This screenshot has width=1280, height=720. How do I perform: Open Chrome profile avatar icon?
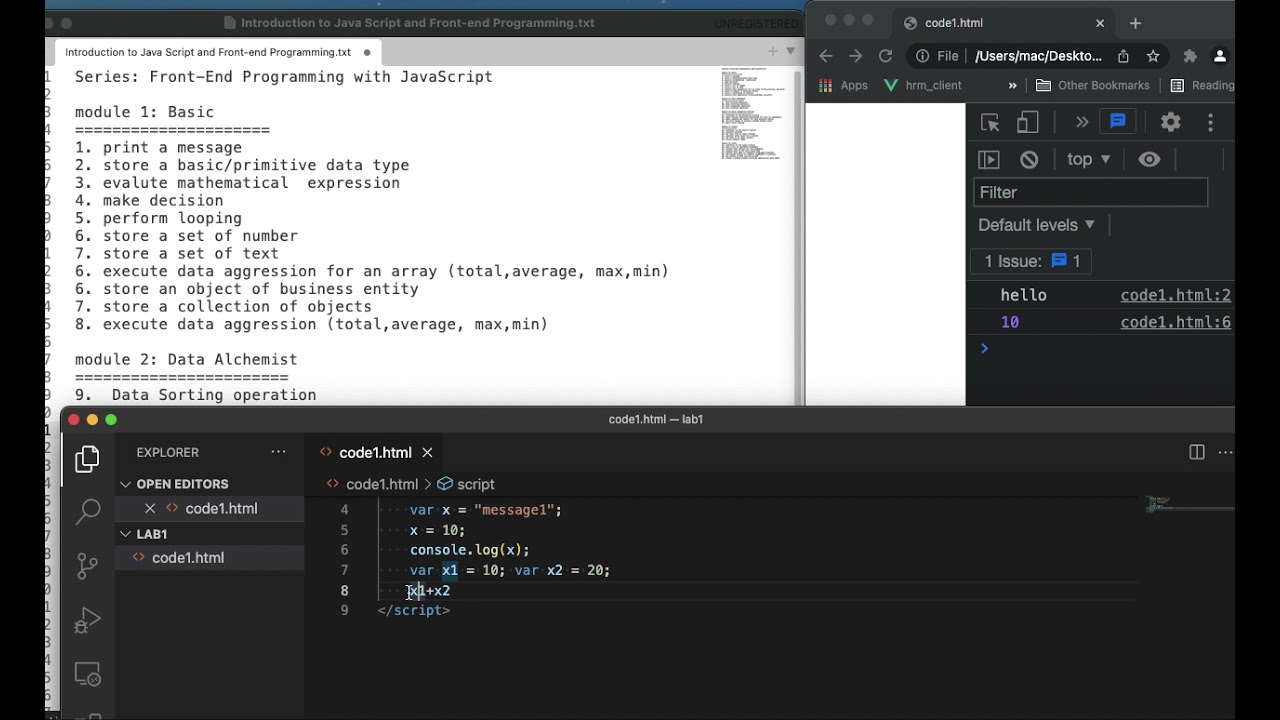(x=1220, y=56)
